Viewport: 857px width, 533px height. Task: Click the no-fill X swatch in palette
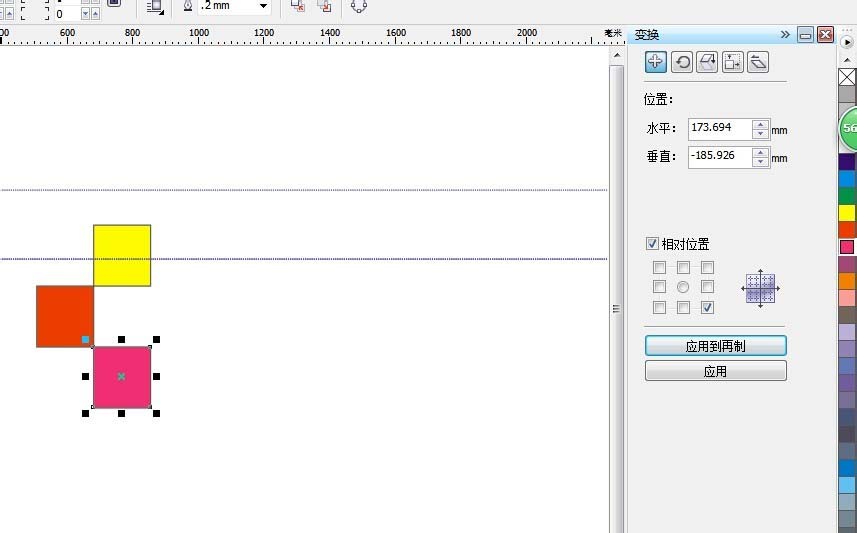(847, 77)
